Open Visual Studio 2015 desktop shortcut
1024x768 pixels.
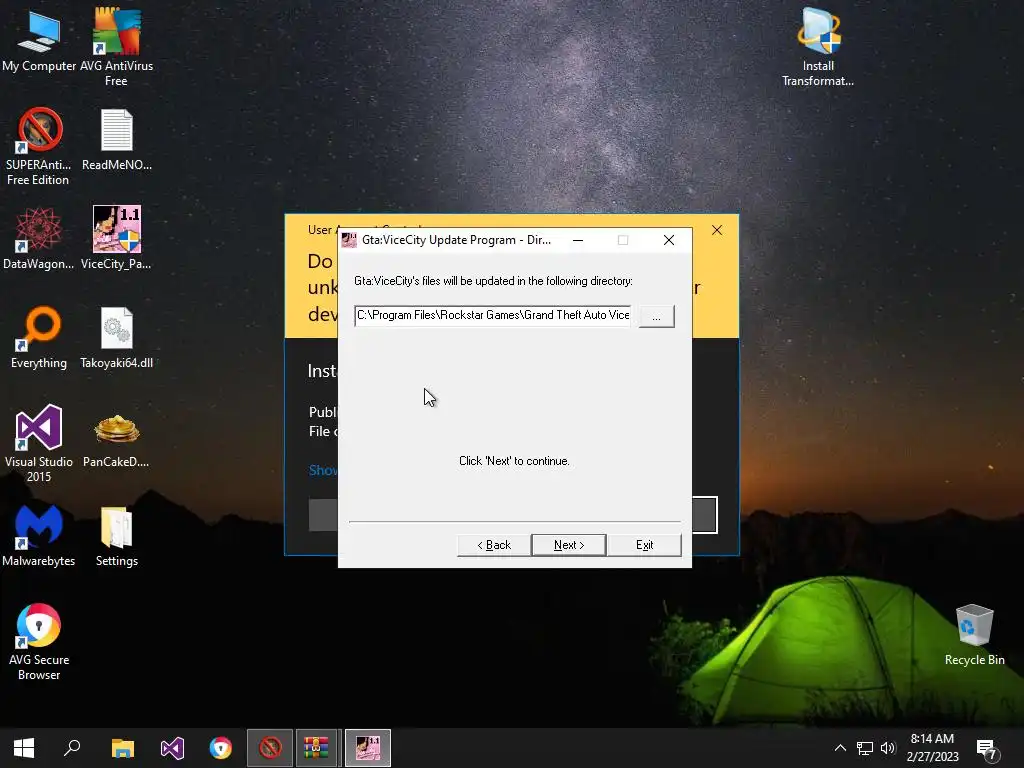pyautogui.click(x=39, y=443)
